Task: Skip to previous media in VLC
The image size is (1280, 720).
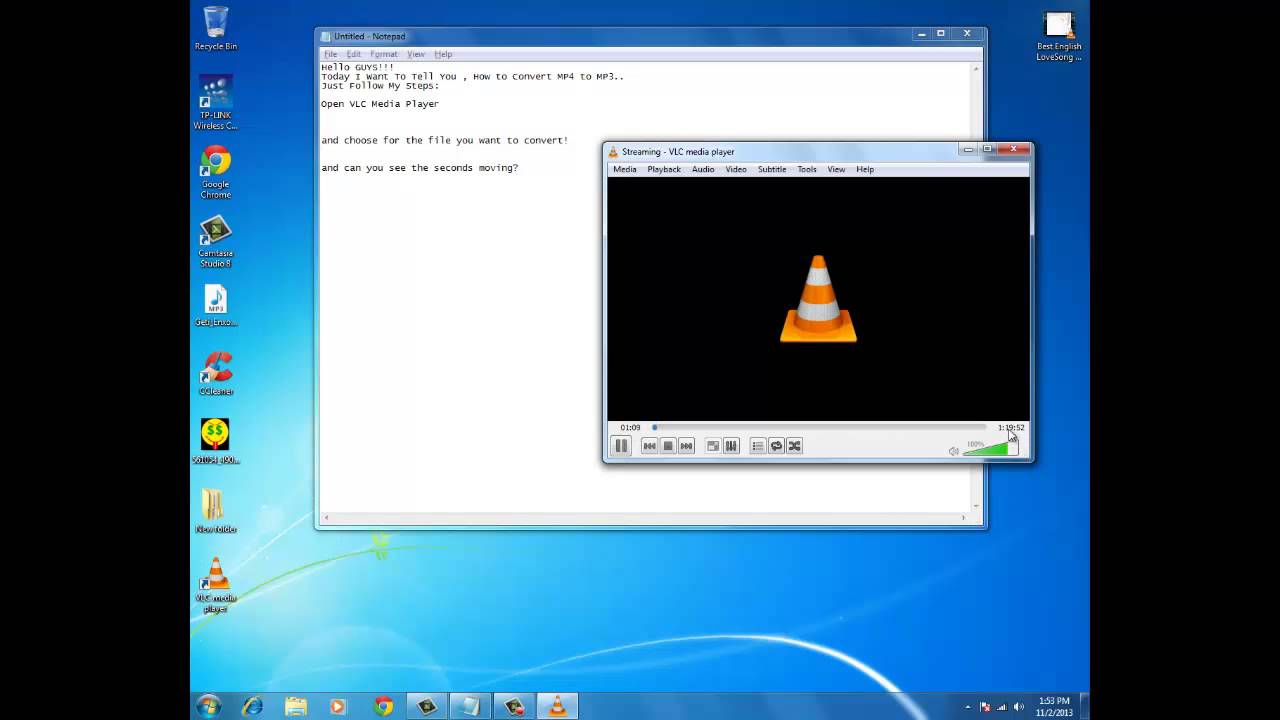Action: tap(650, 446)
